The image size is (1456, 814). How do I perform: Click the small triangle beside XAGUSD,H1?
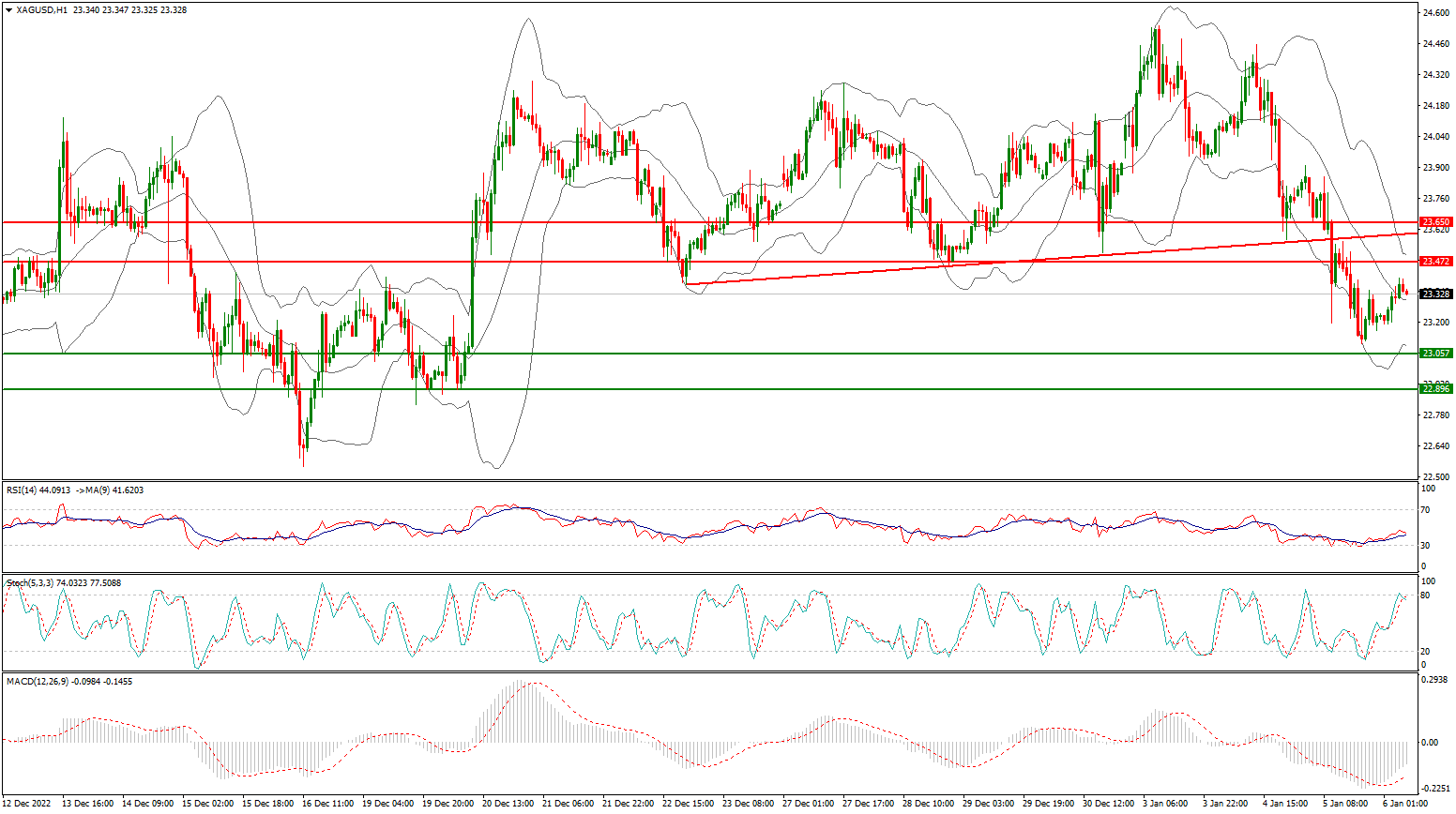pyautogui.click(x=8, y=10)
